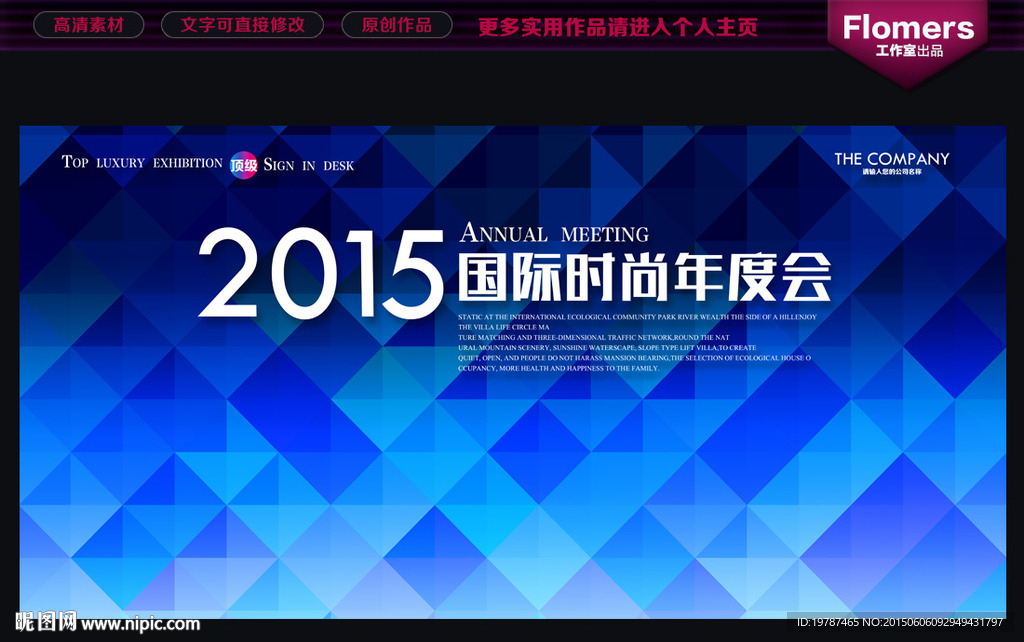Click the ID:19787465 number text
1024x642 pixels.
827,622
